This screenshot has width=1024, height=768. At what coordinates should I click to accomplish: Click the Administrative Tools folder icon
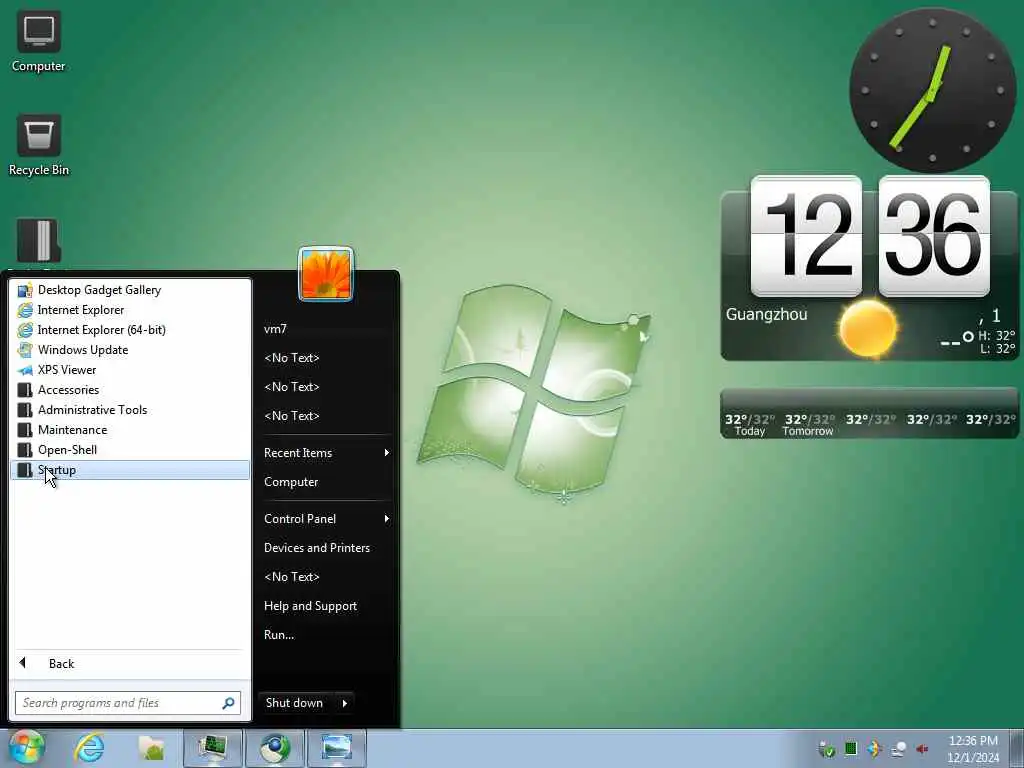(25, 410)
